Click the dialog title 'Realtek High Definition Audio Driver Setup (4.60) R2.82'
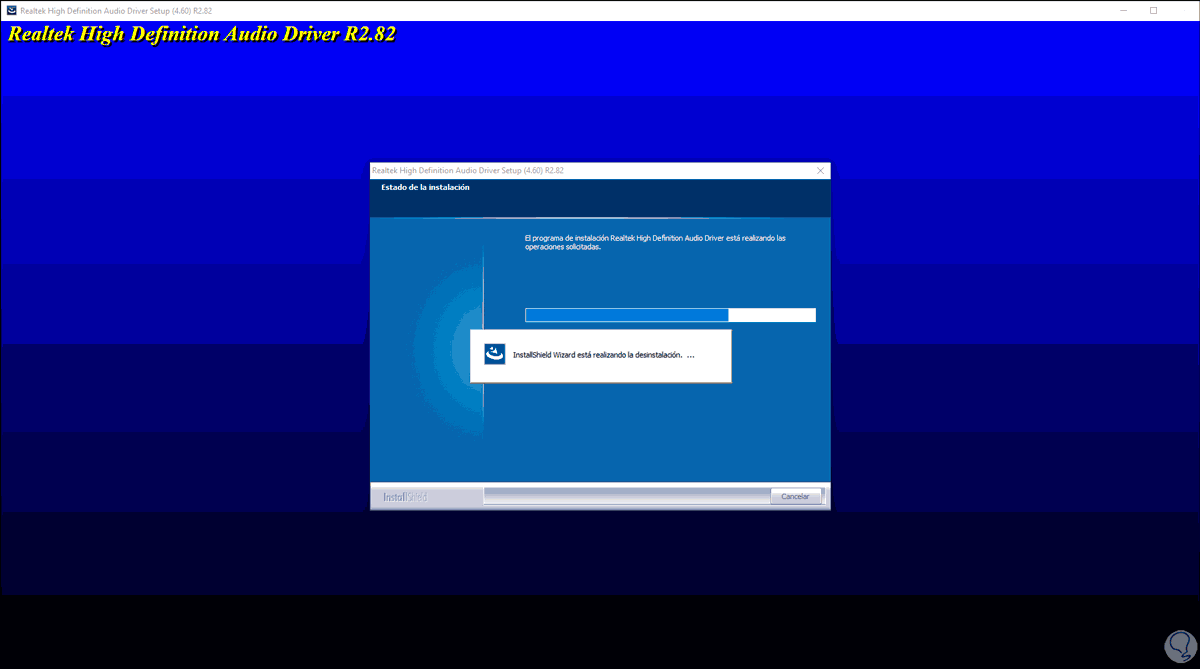The height and width of the screenshot is (669, 1200). [467, 171]
